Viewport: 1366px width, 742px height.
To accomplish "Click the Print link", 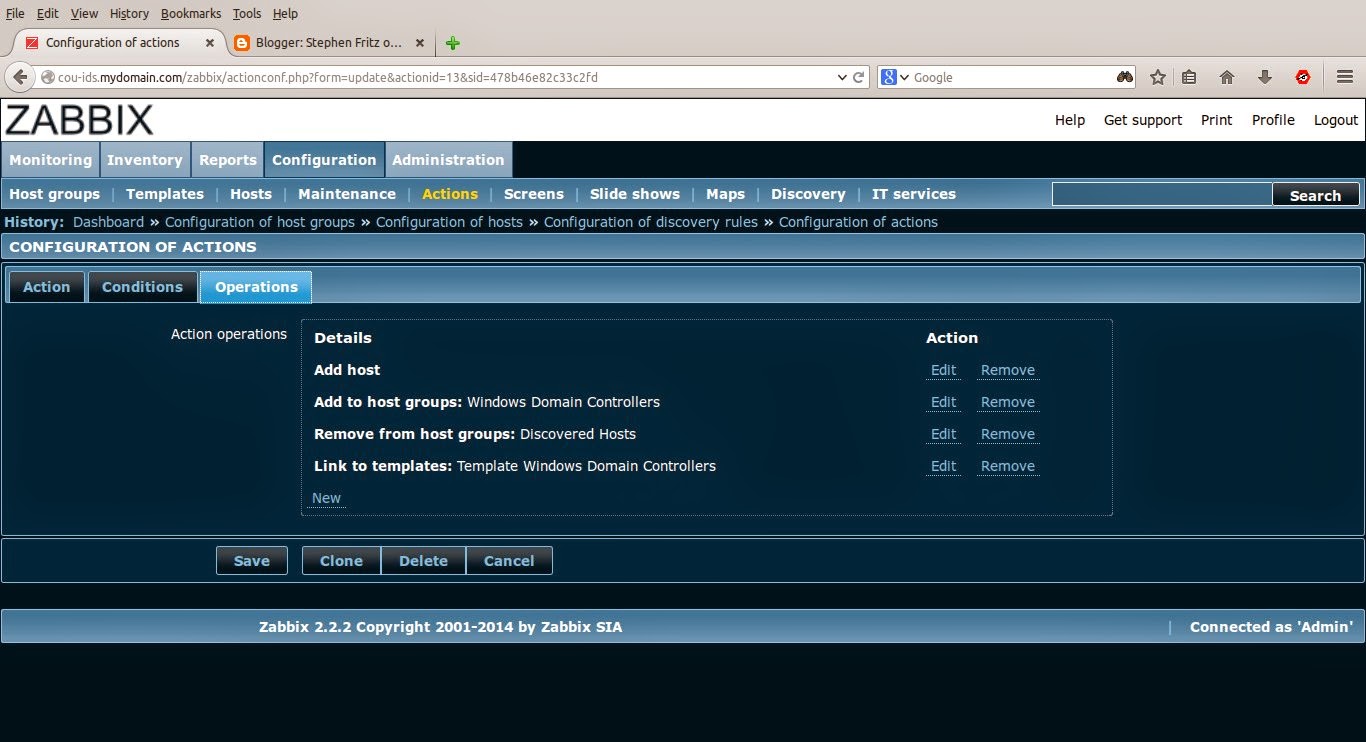I will [x=1217, y=120].
